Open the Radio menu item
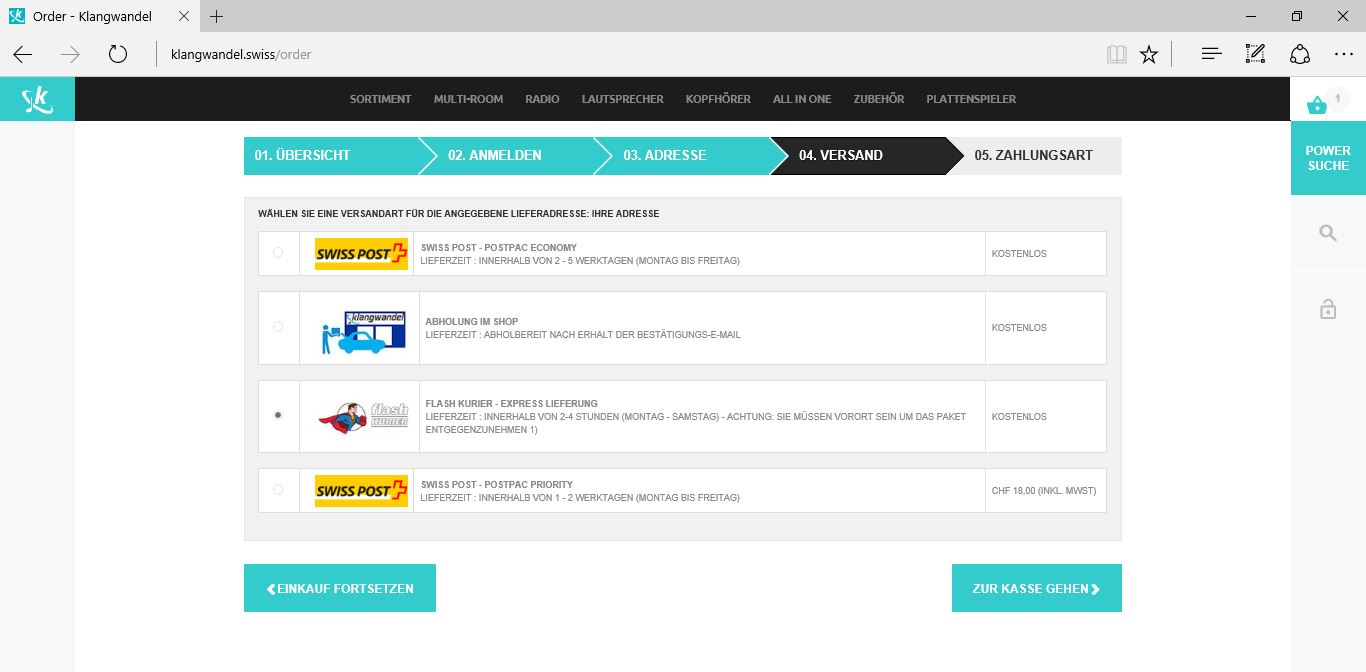Viewport: 1366px width, 672px height. (542, 99)
